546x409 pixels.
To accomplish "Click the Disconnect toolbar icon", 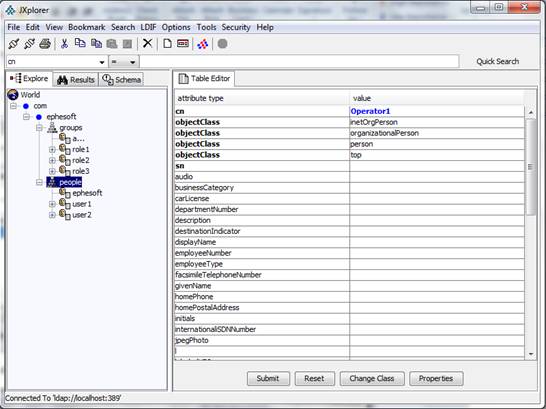I will coord(29,44).
